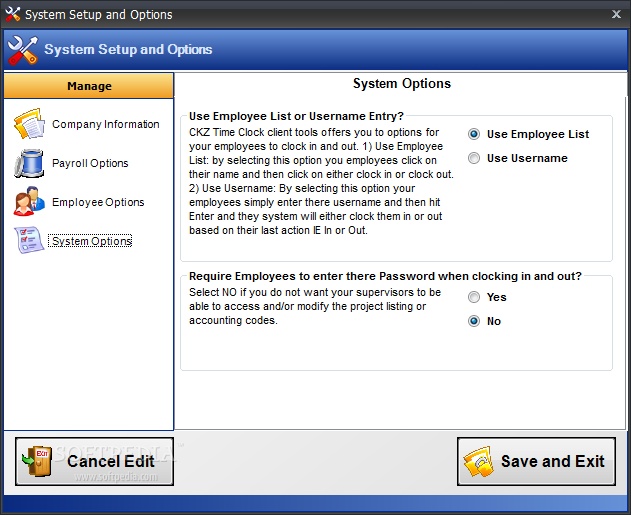Select the Use Username radio button
The width and height of the screenshot is (631, 515).
(x=474, y=158)
